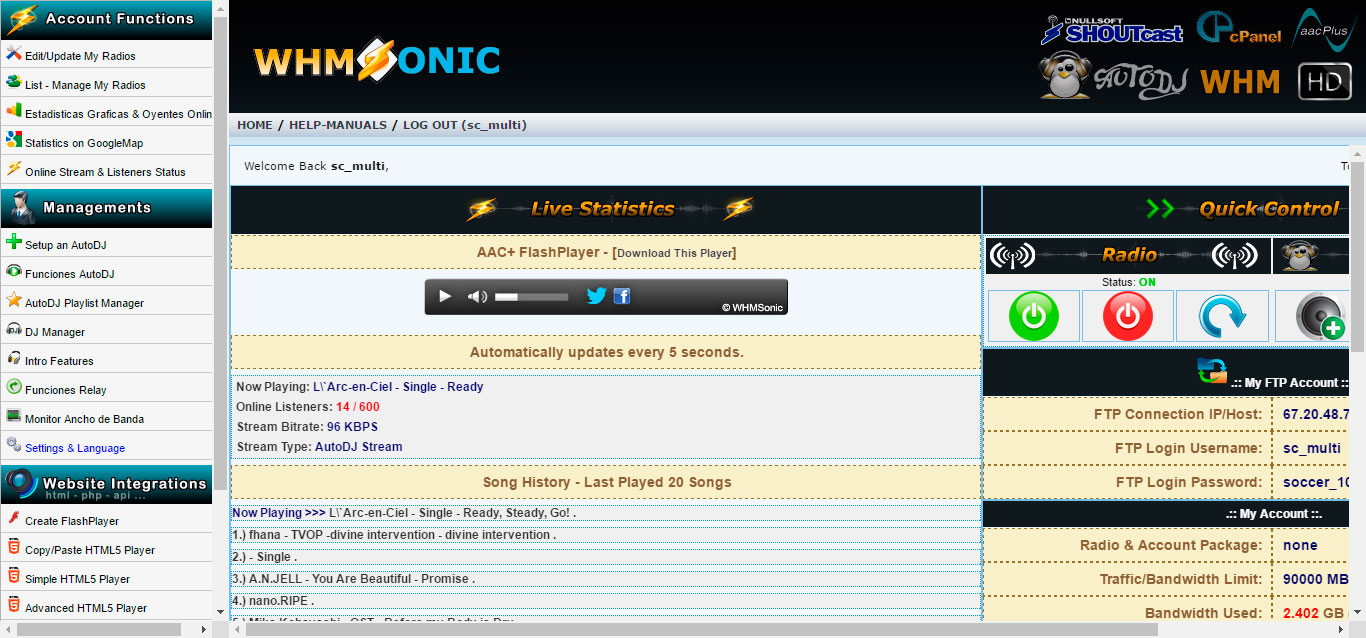Click the 'Stream Bitrate: 96 KBPS' text
Viewport: 1366px width, 638px height.
point(307,427)
